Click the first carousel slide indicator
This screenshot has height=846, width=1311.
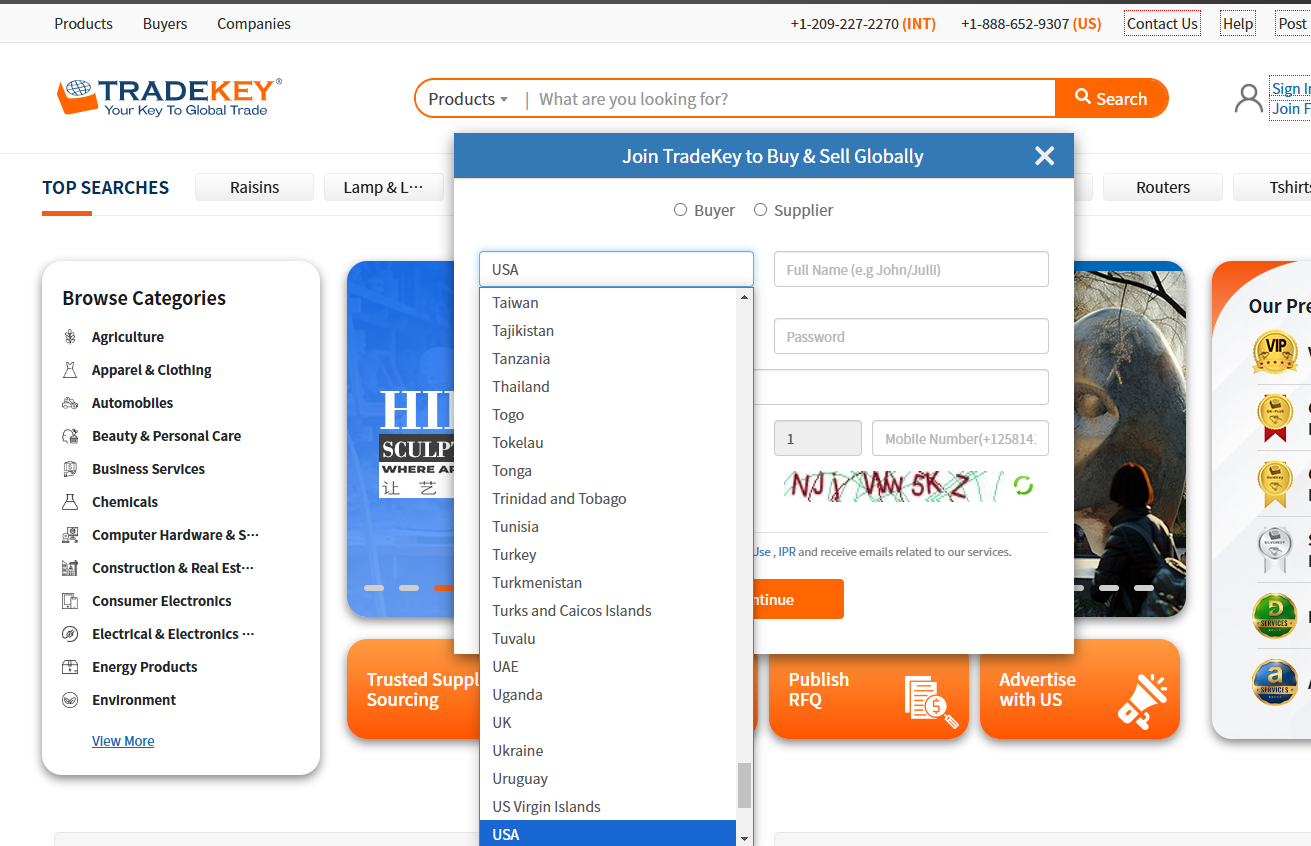374,588
